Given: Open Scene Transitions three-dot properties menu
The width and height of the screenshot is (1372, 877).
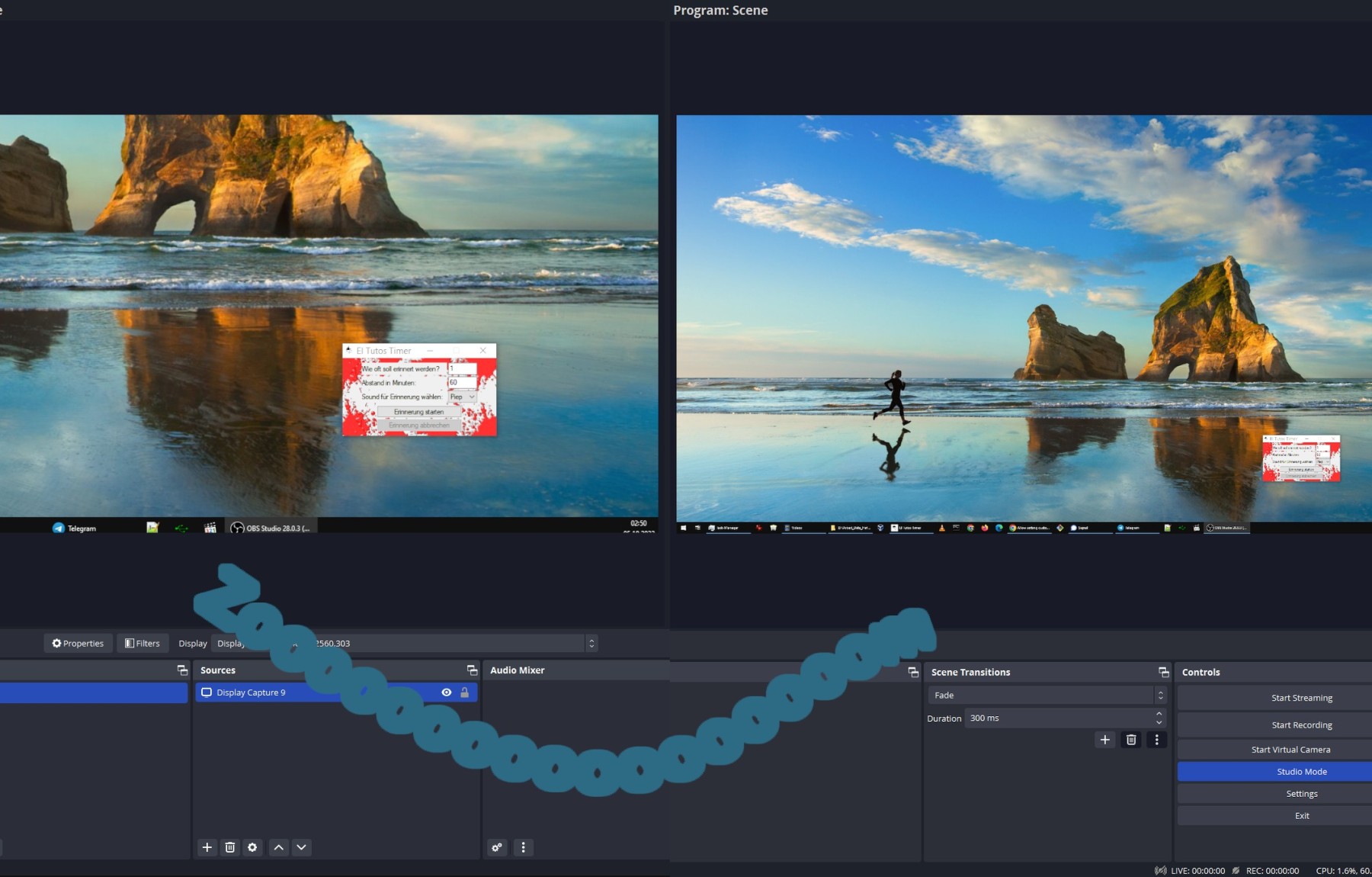Looking at the screenshot, I should click(x=1156, y=740).
